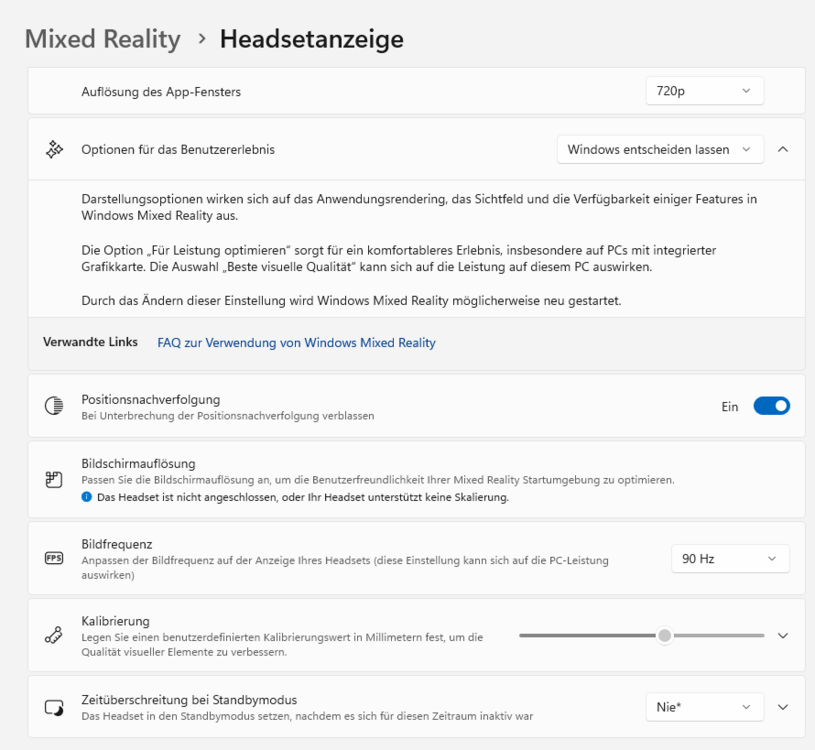Image resolution: width=815 pixels, height=750 pixels.
Task: Click the Bildschirmauflösung scaling icon
Action: (54, 479)
